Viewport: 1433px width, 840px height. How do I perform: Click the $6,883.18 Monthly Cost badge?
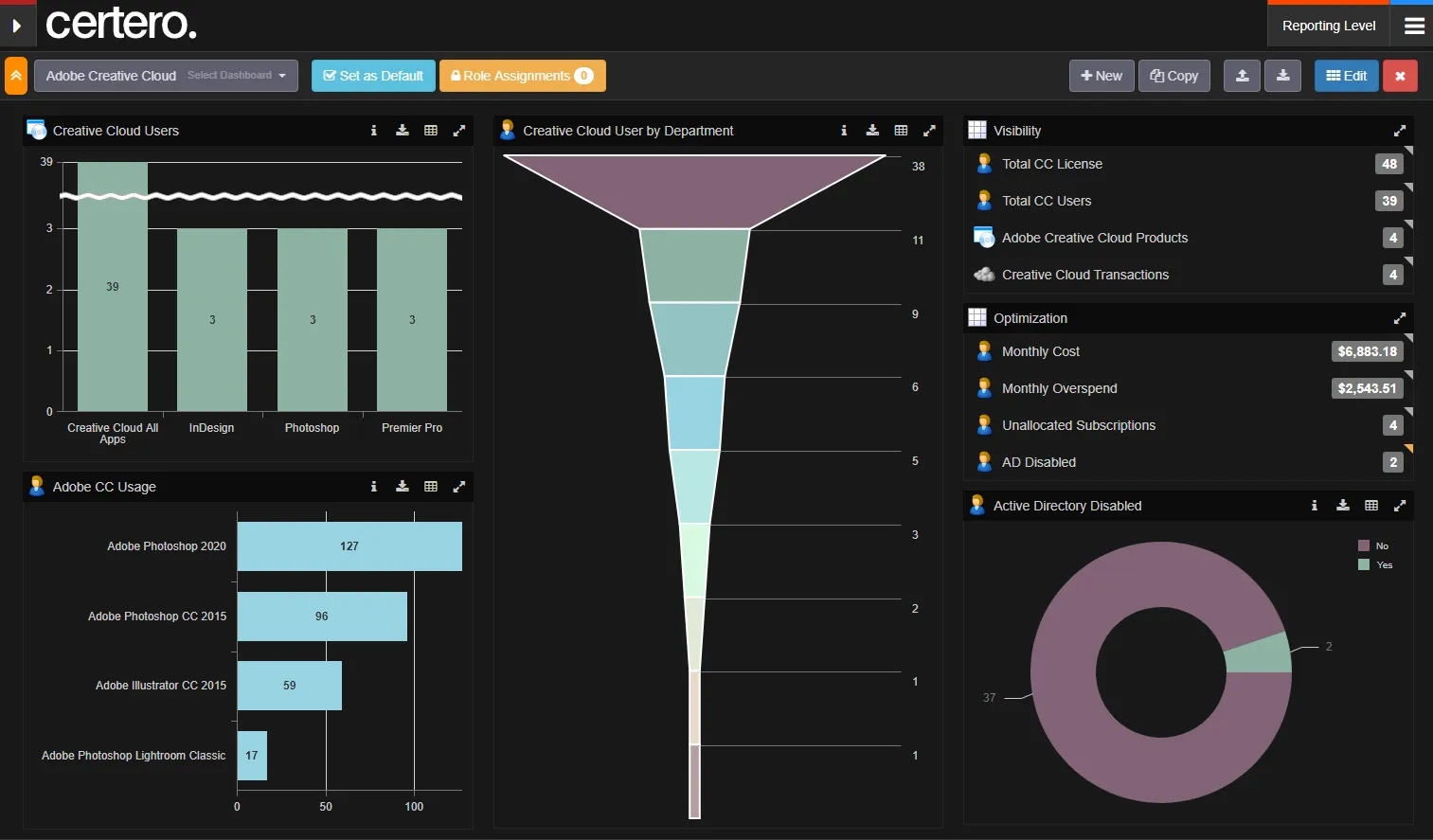coord(1367,351)
